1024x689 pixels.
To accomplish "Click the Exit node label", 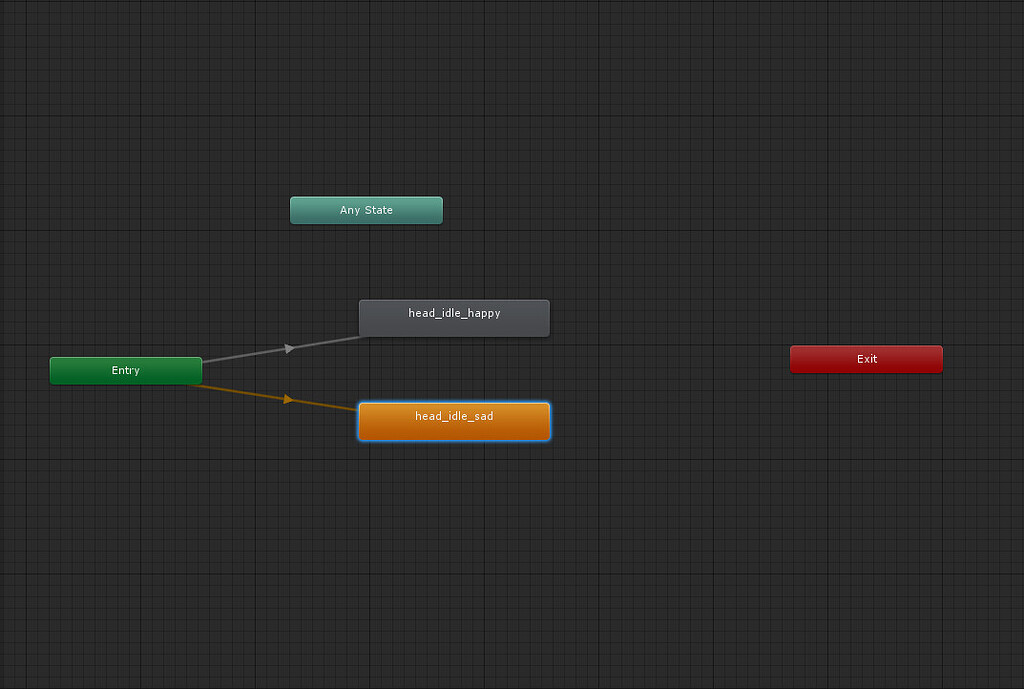I will pos(866,359).
